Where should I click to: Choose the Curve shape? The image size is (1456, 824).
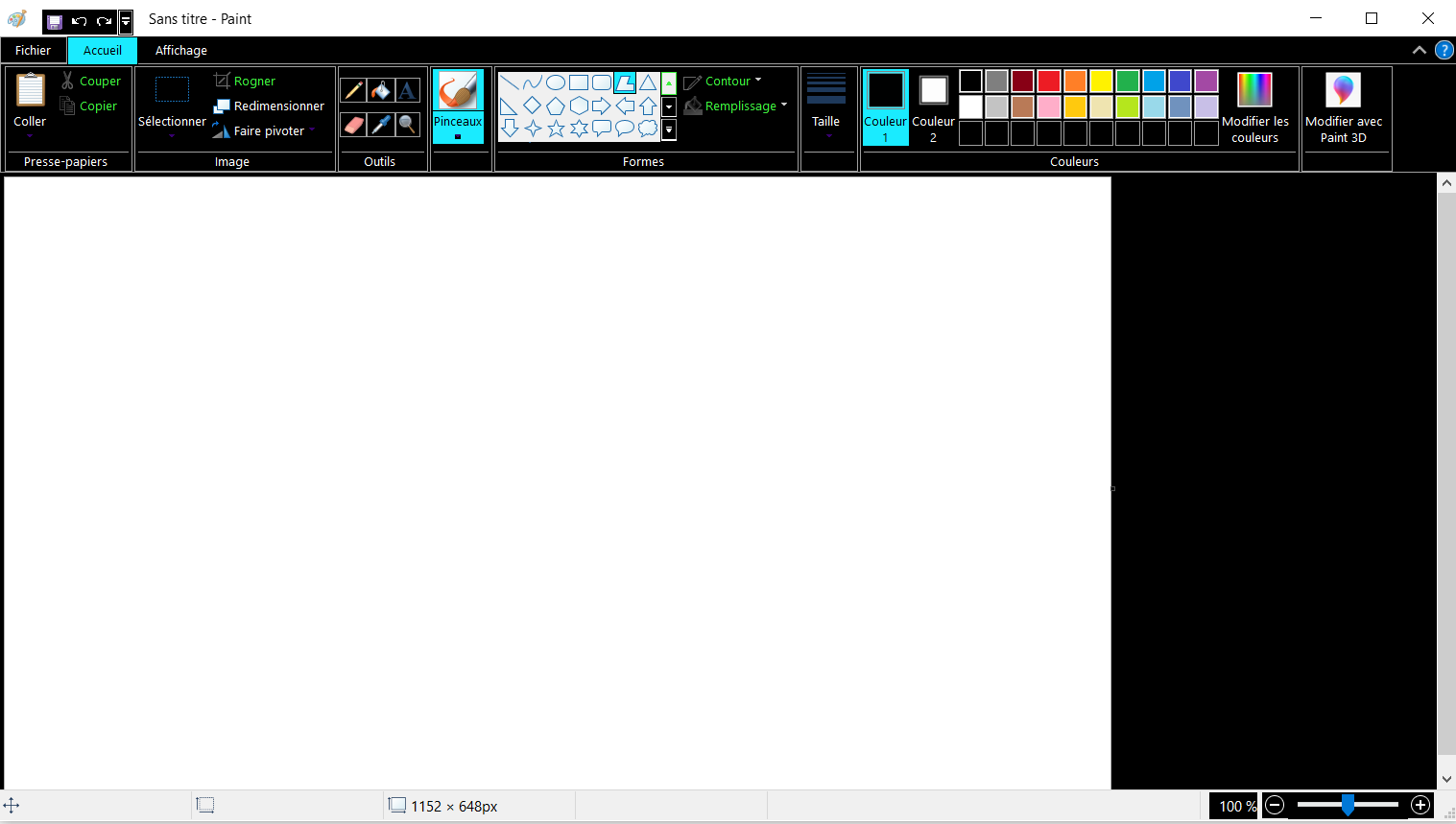[532, 82]
